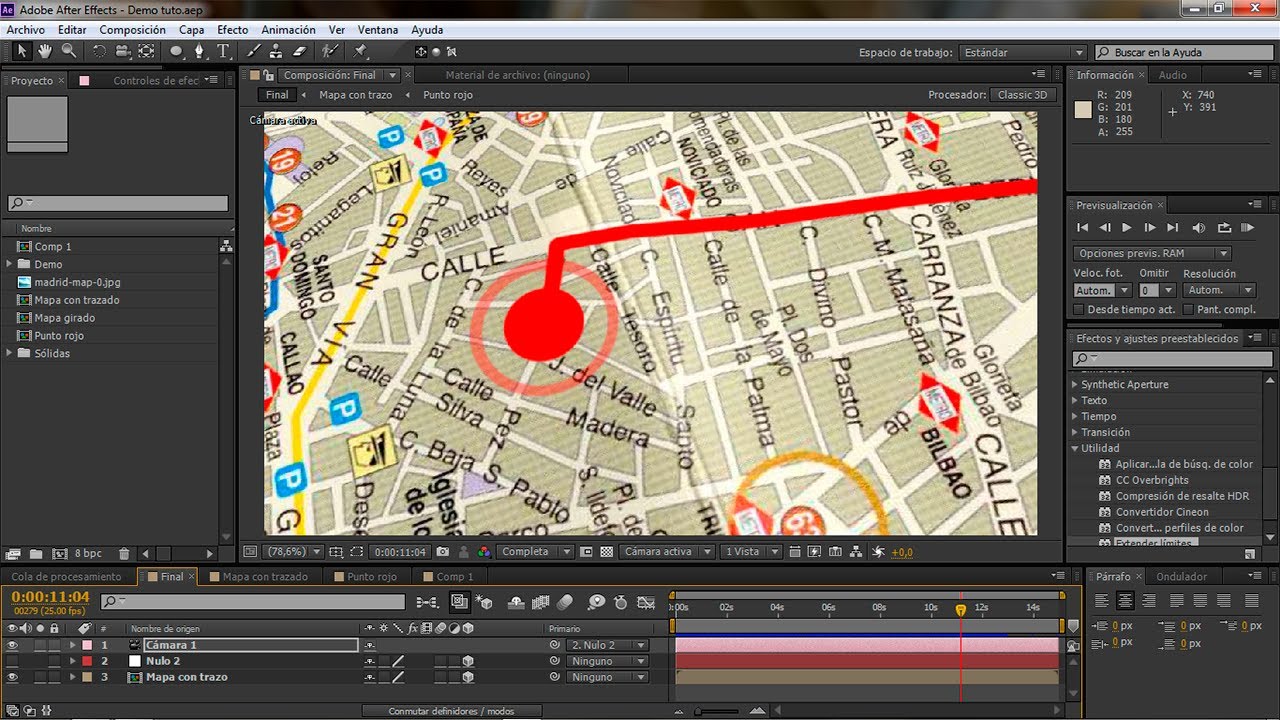Screen dimensions: 1280x720
Task: Show channel and color management settings
Action: pyautogui.click(x=484, y=552)
